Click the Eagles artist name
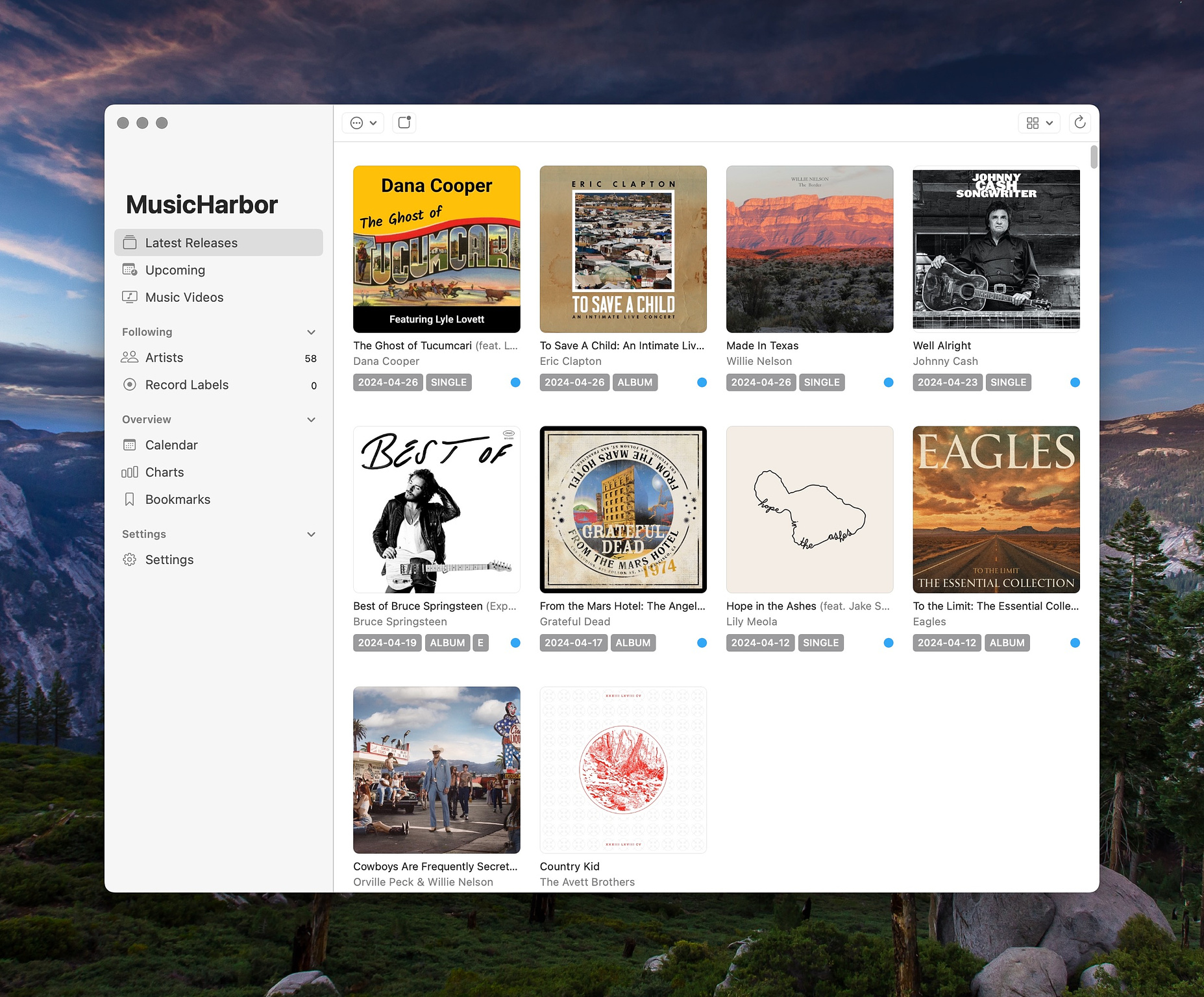The image size is (1204, 997). 929,622
